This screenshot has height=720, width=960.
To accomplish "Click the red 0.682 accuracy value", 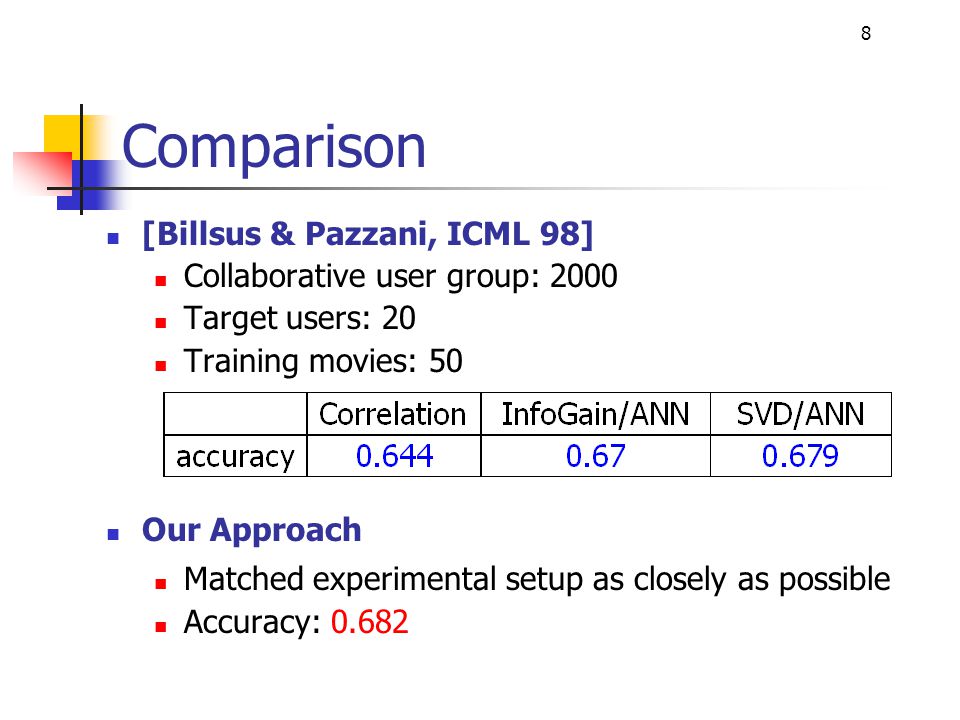I will pos(369,622).
